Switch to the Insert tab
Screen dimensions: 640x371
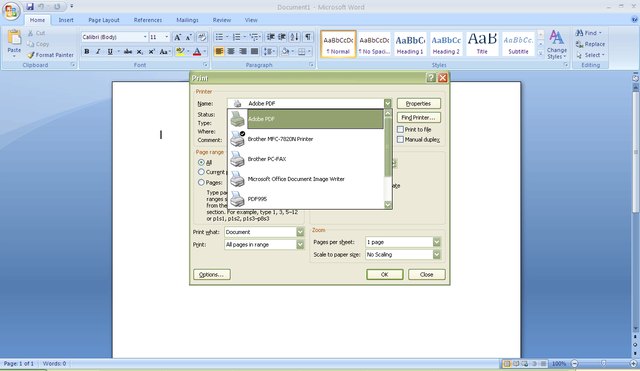(66, 20)
